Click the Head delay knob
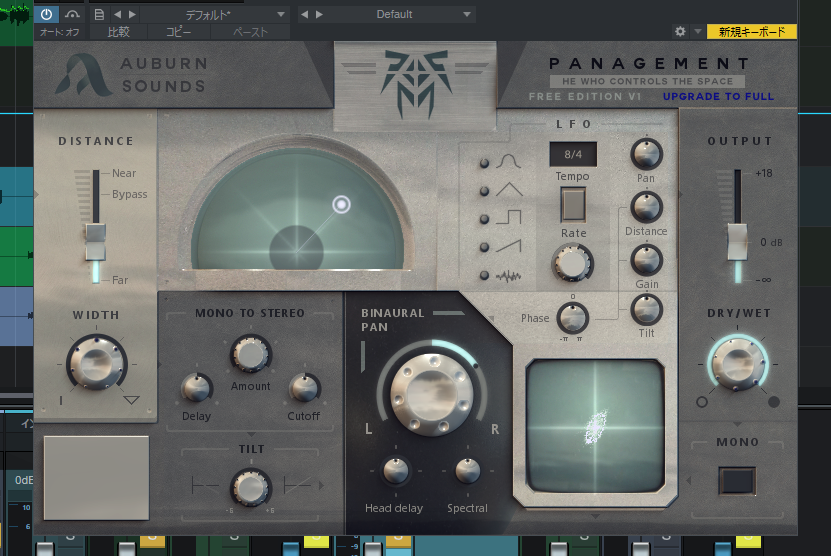The width and height of the screenshot is (831, 556). [x=395, y=471]
